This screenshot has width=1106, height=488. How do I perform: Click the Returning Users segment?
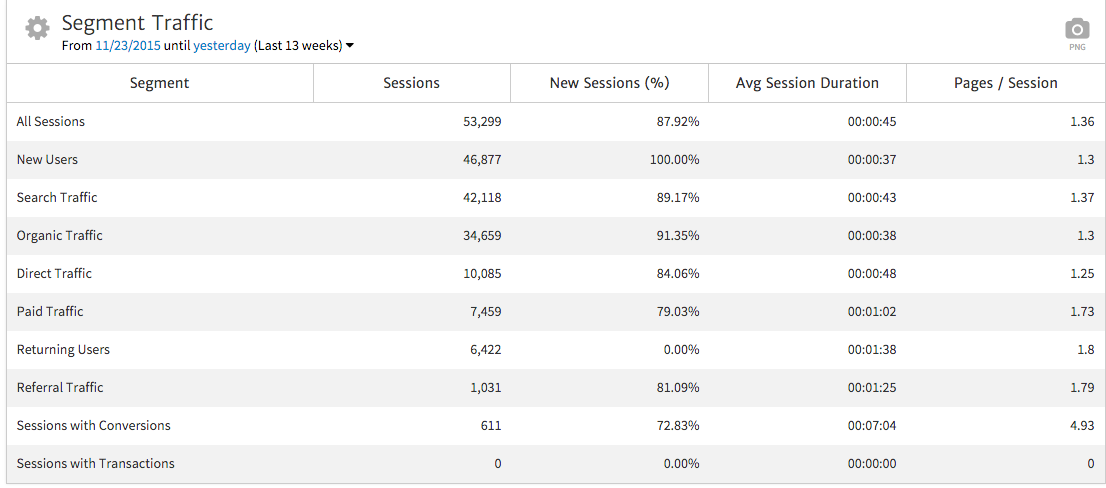click(63, 350)
